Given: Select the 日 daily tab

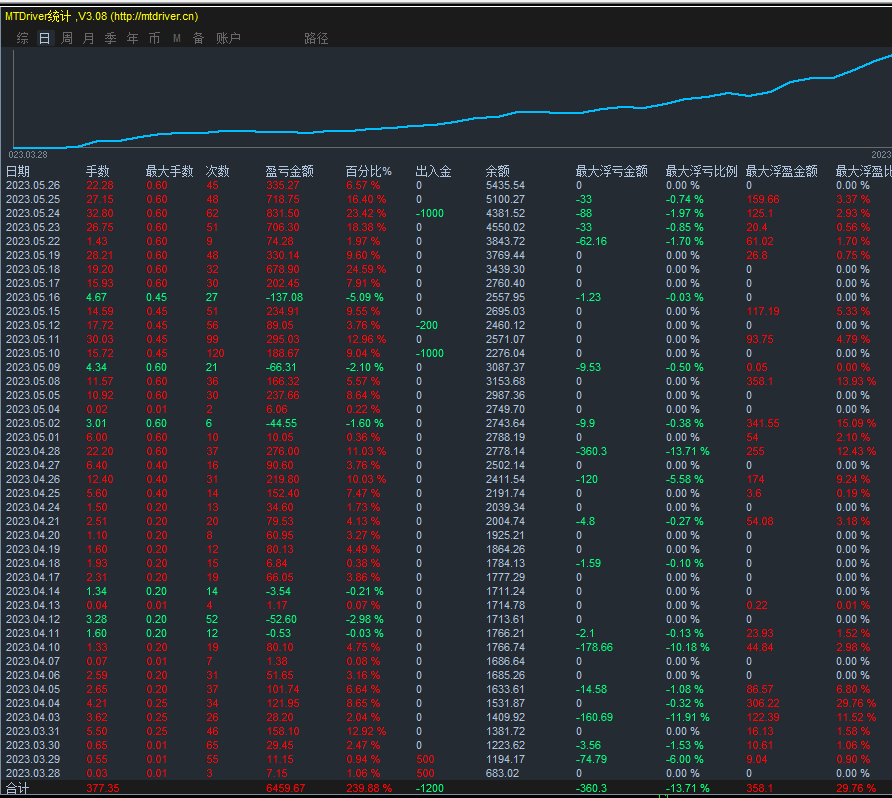Looking at the screenshot, I should tap(44, 38).
